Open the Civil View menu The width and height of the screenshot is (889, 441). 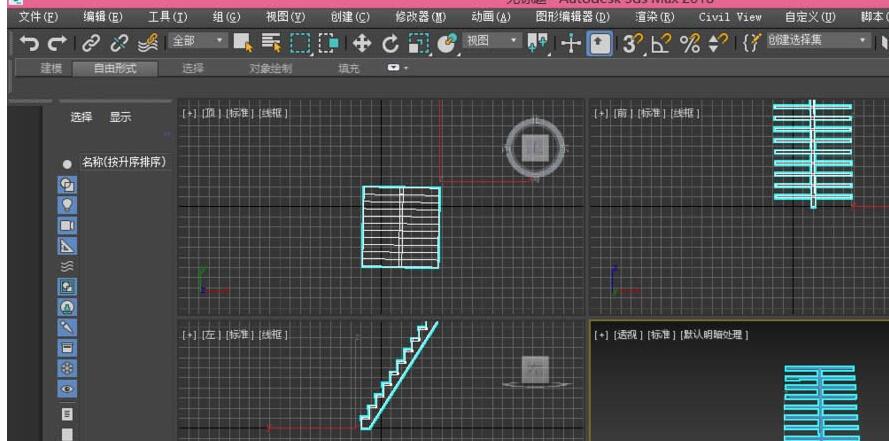730,17
